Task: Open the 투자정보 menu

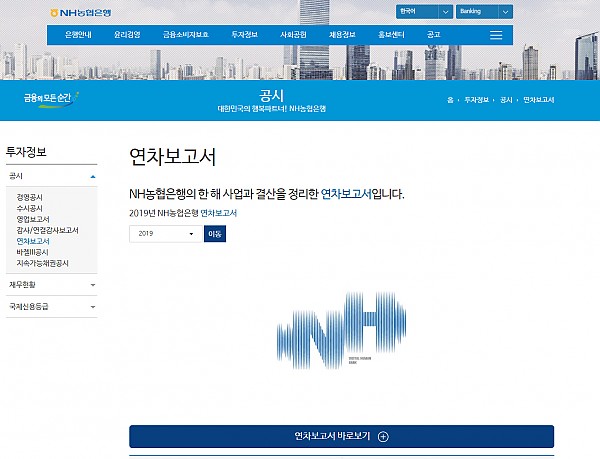Action: [x=245, y=35]
